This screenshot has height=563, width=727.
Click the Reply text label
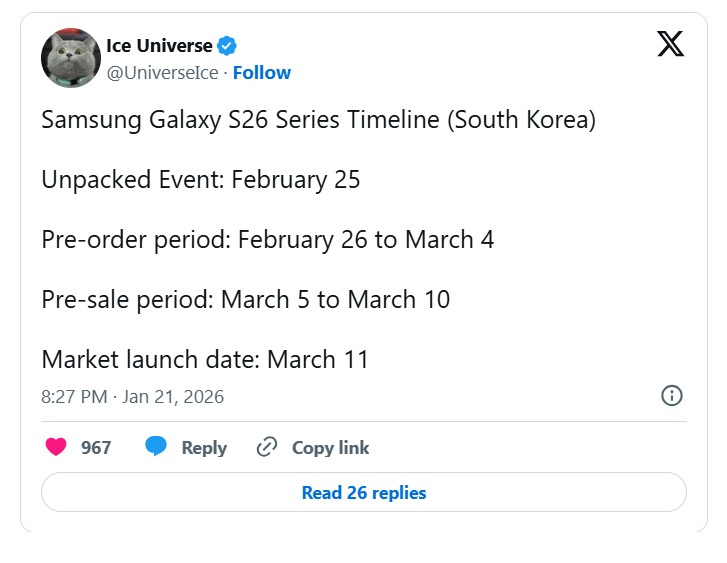pyautogui.click(x=204, y=448)
